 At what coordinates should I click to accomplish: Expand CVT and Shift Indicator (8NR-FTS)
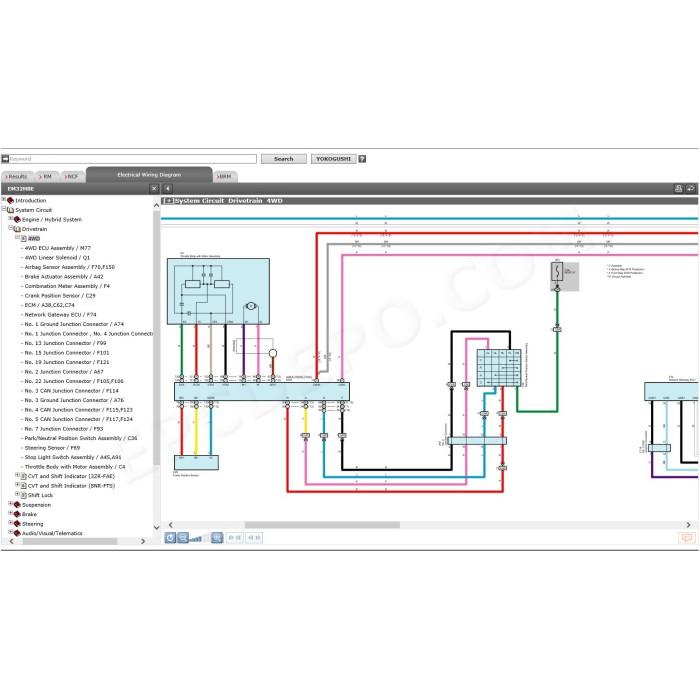coord(17,484)
